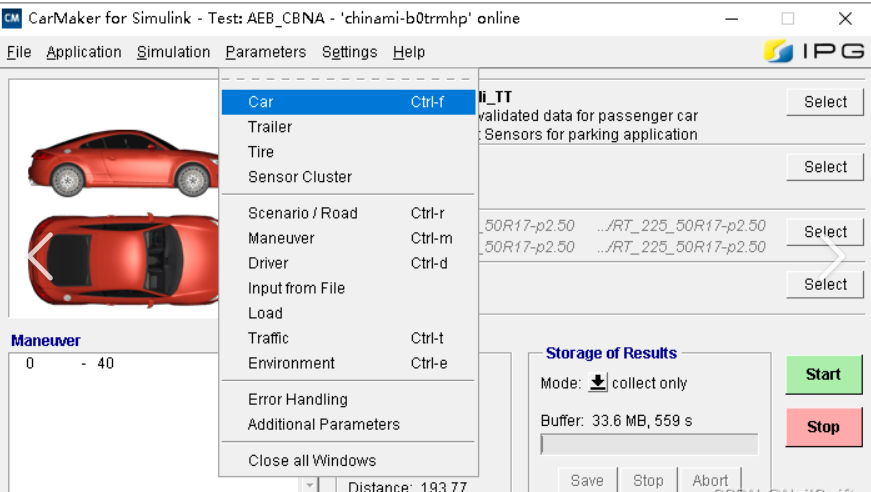Click the lower ../RT_225_50R17-p2.50 tire entry
The image size is (871, 492).
pyautogui.click(x=681, y=247)
